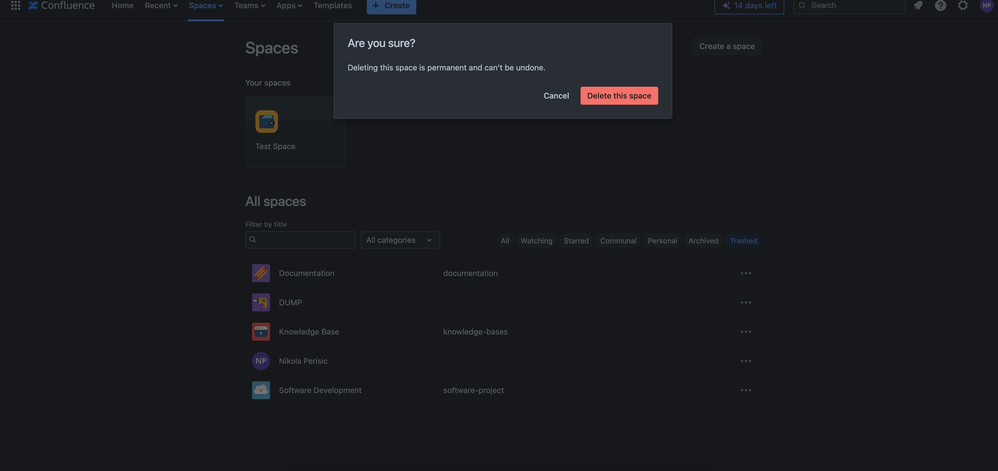Open the Software Development space link
Screen dimensions: 998x471
click(x=320, y=390)
